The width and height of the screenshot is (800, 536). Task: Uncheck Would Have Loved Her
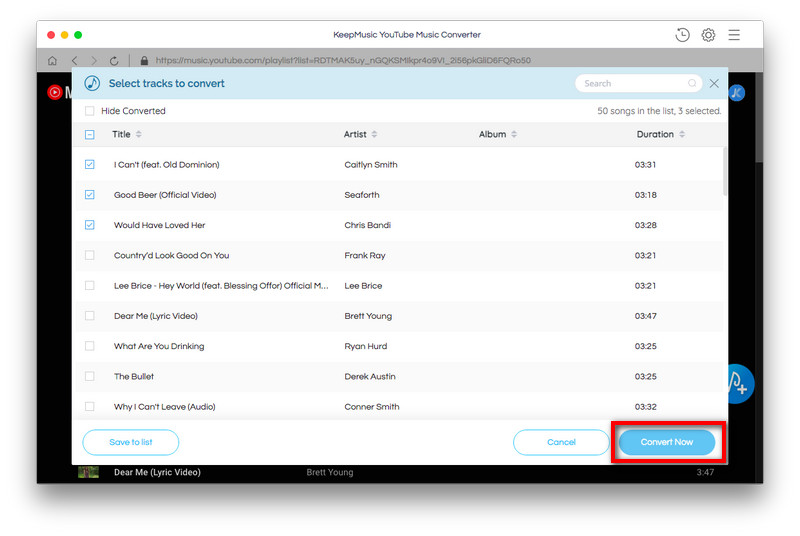point(89,225)
